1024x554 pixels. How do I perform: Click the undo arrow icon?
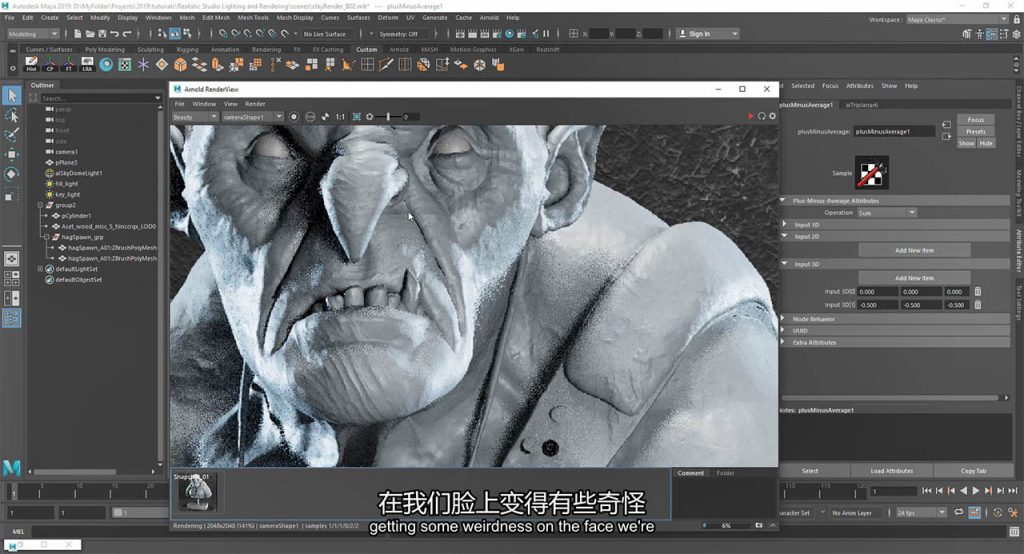[x=114, y=33]
